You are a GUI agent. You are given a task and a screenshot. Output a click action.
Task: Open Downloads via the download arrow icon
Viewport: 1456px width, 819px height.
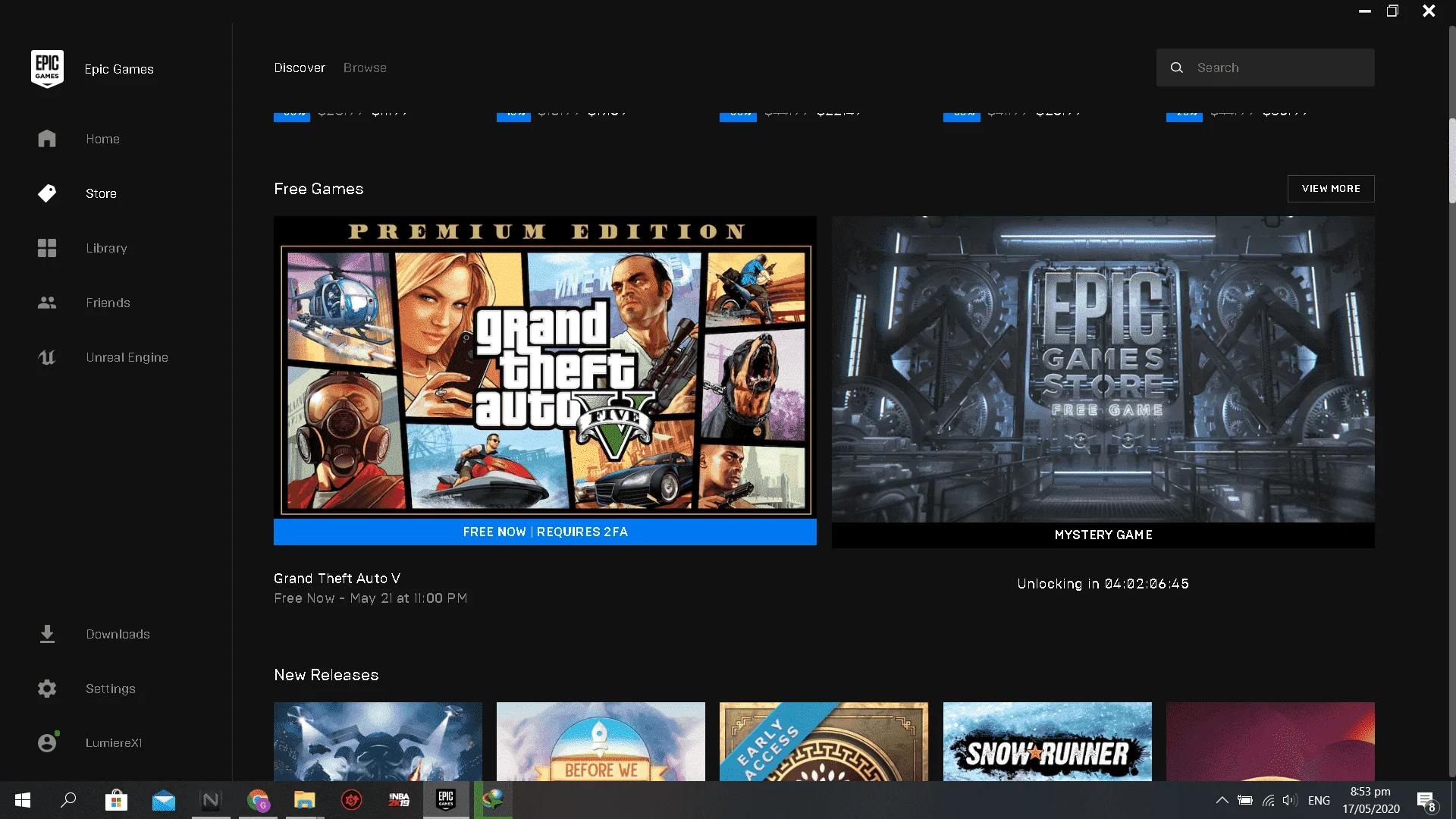pos(47,634)
